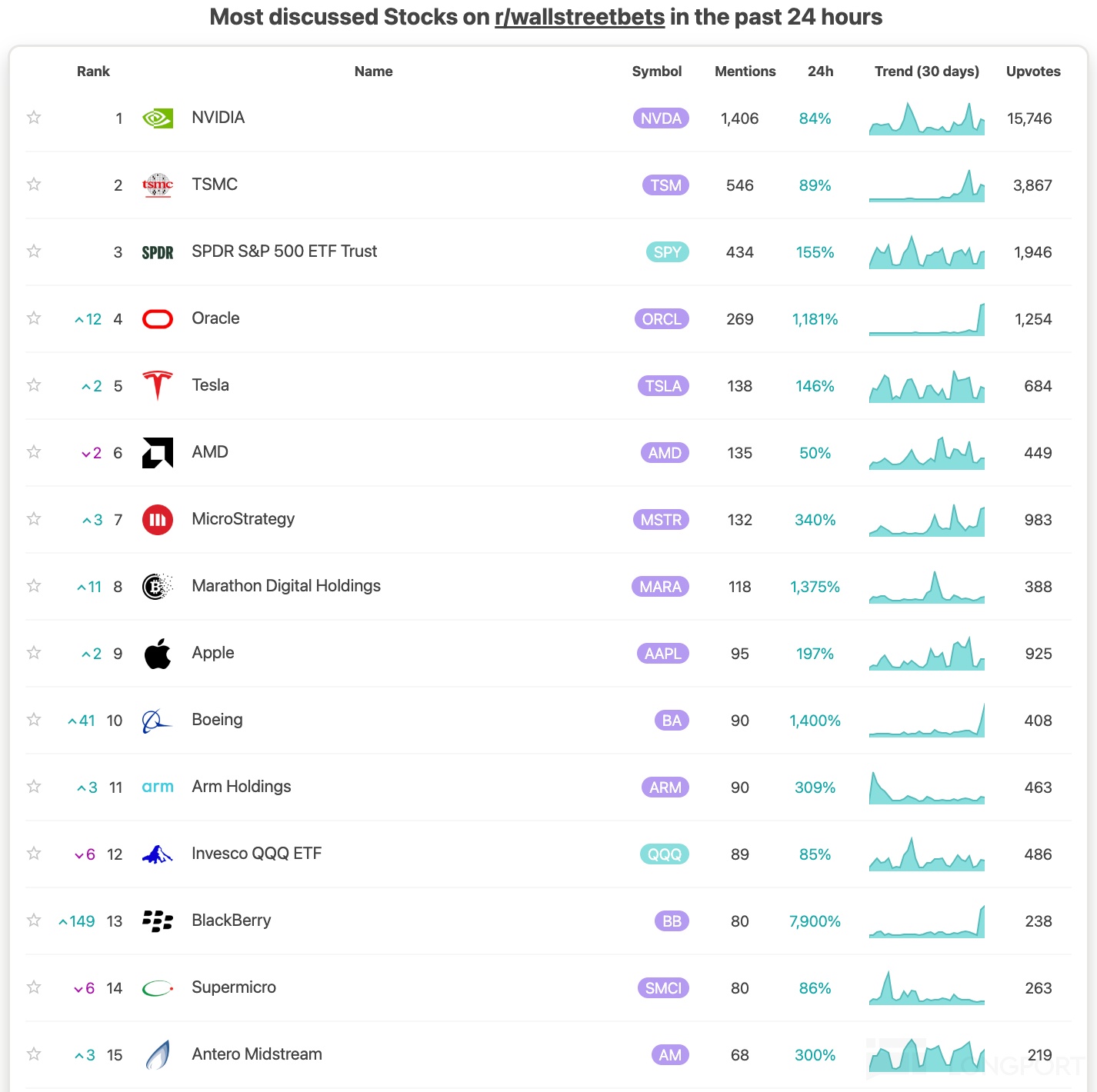The image size is (1097, 1092).
Task: Sort by the 24h change header
Action: [x=820, y=72]
